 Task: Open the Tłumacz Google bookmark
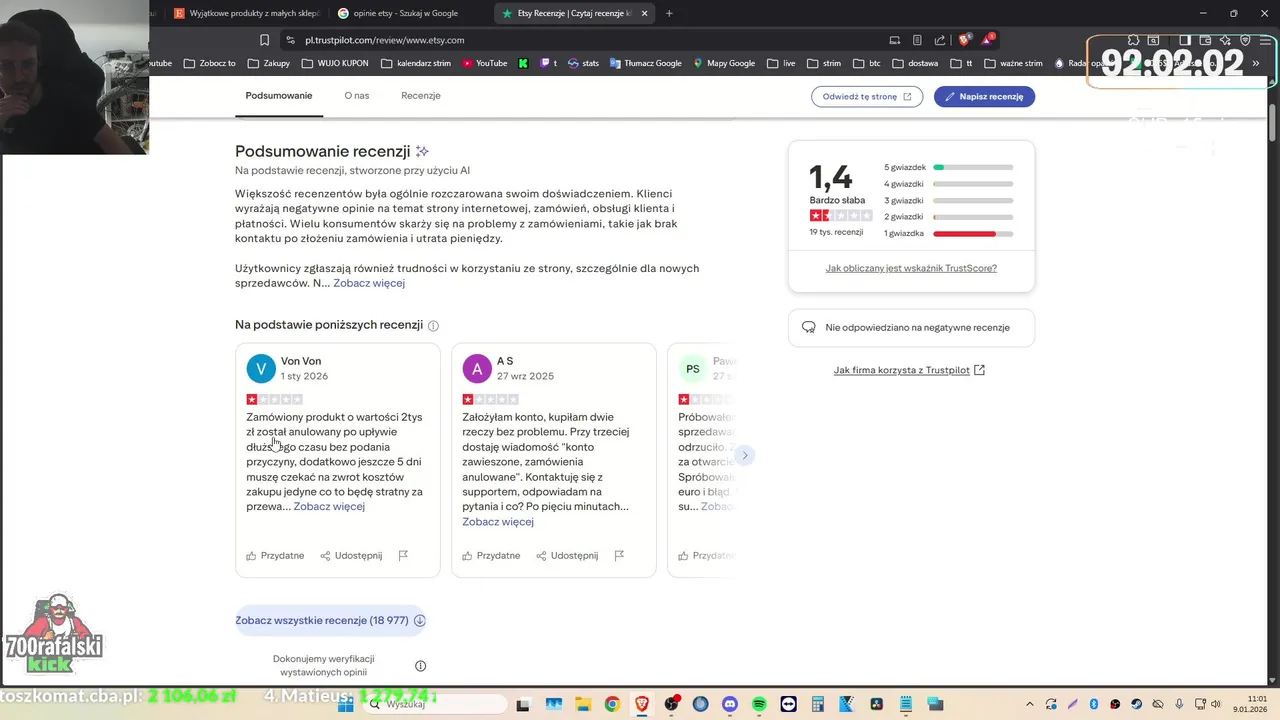click(644, 63)
